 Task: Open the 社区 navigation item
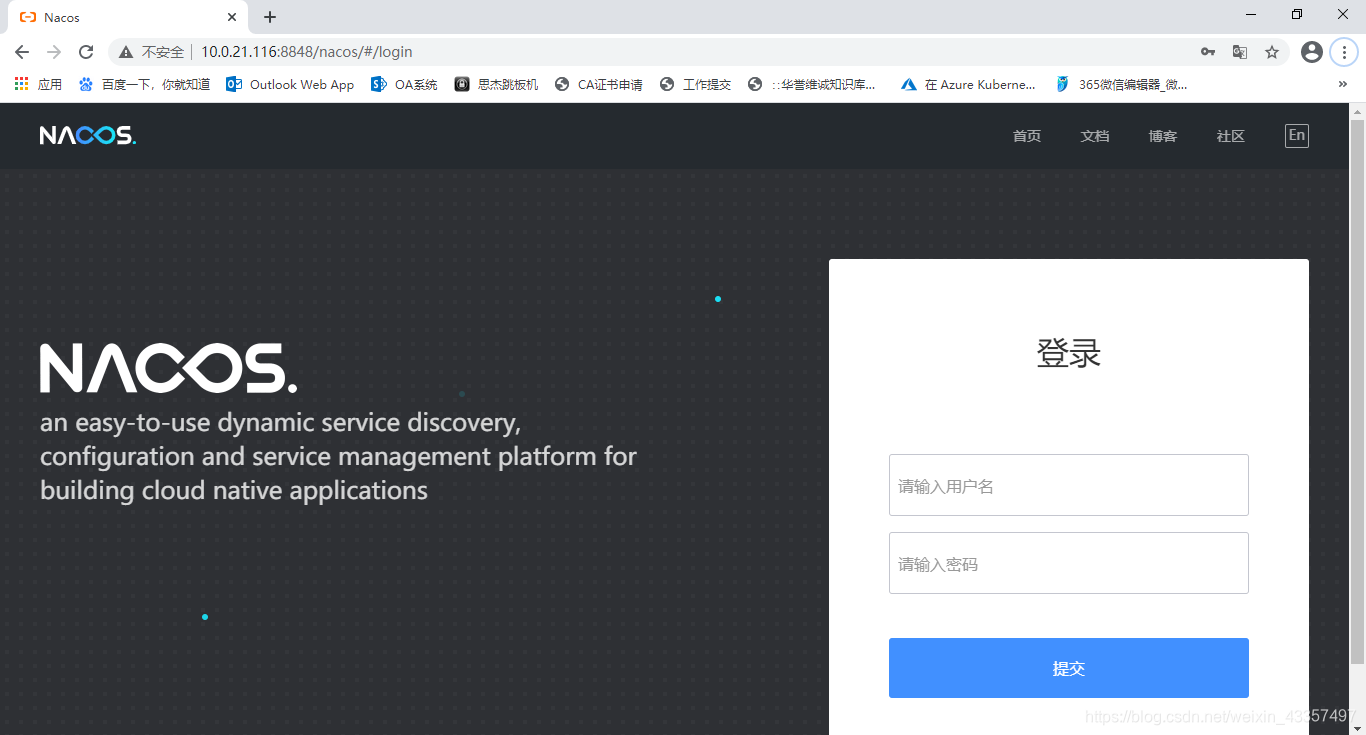(1231, 136)
